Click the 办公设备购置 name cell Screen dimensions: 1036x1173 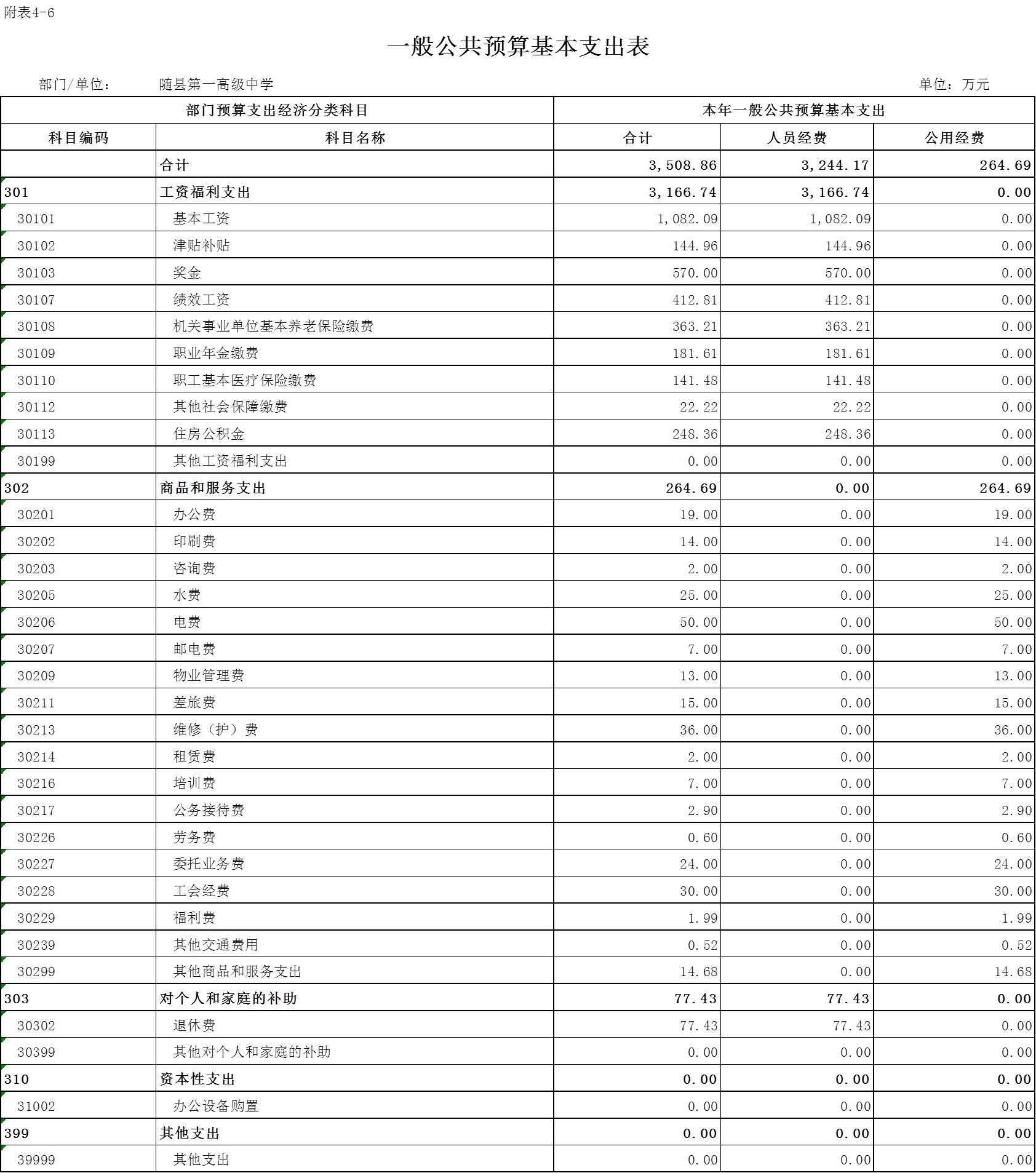pos(355,1106)
